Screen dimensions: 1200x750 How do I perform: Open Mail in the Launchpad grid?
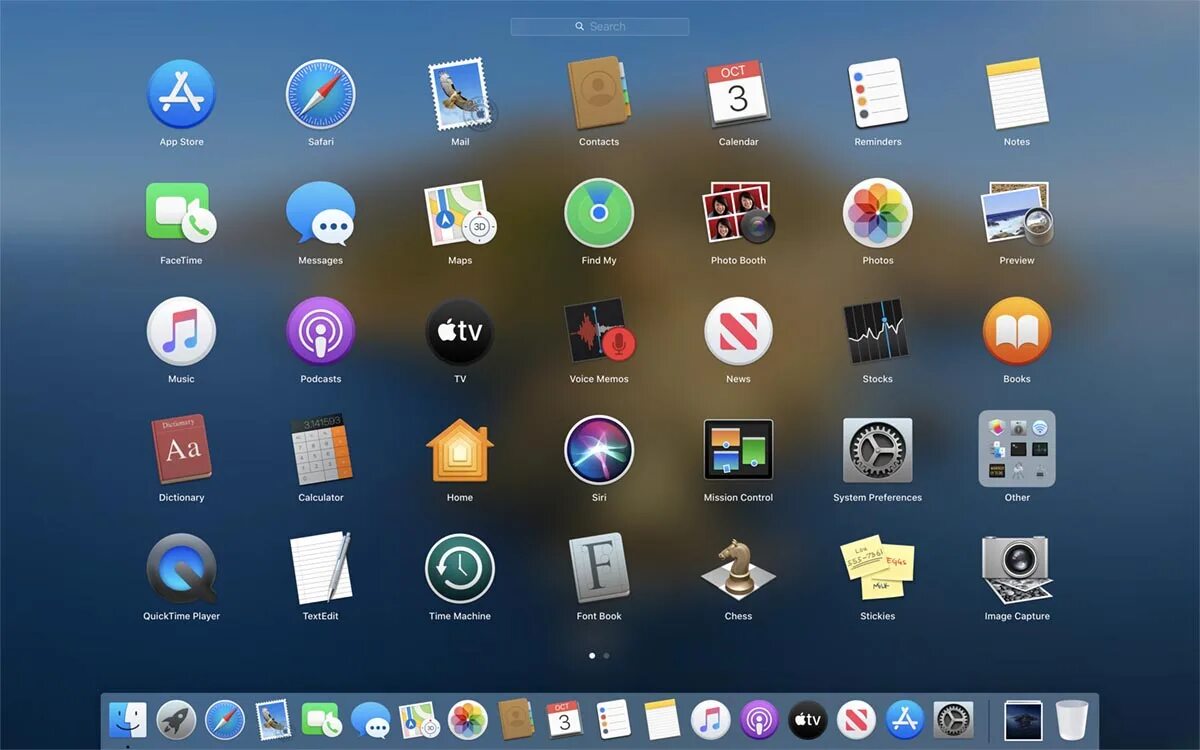point(460,95)
